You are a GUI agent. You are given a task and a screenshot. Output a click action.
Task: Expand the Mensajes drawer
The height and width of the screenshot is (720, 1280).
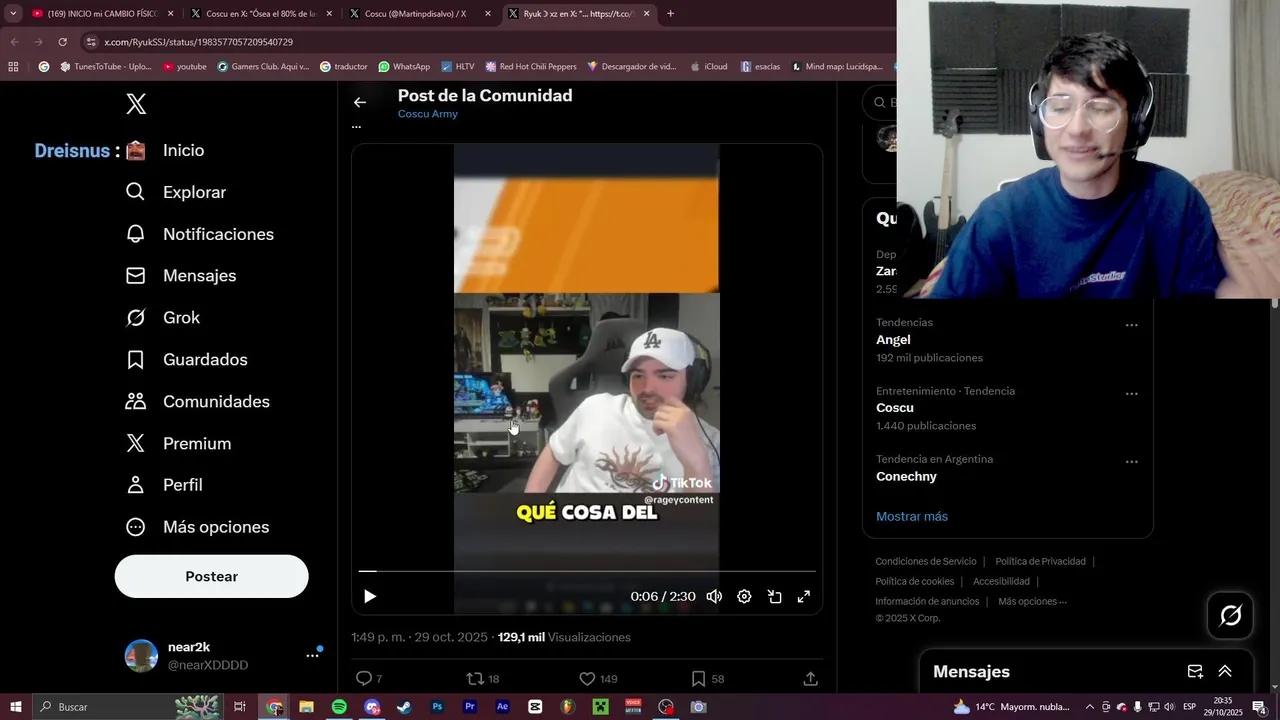pos(1225,672)
